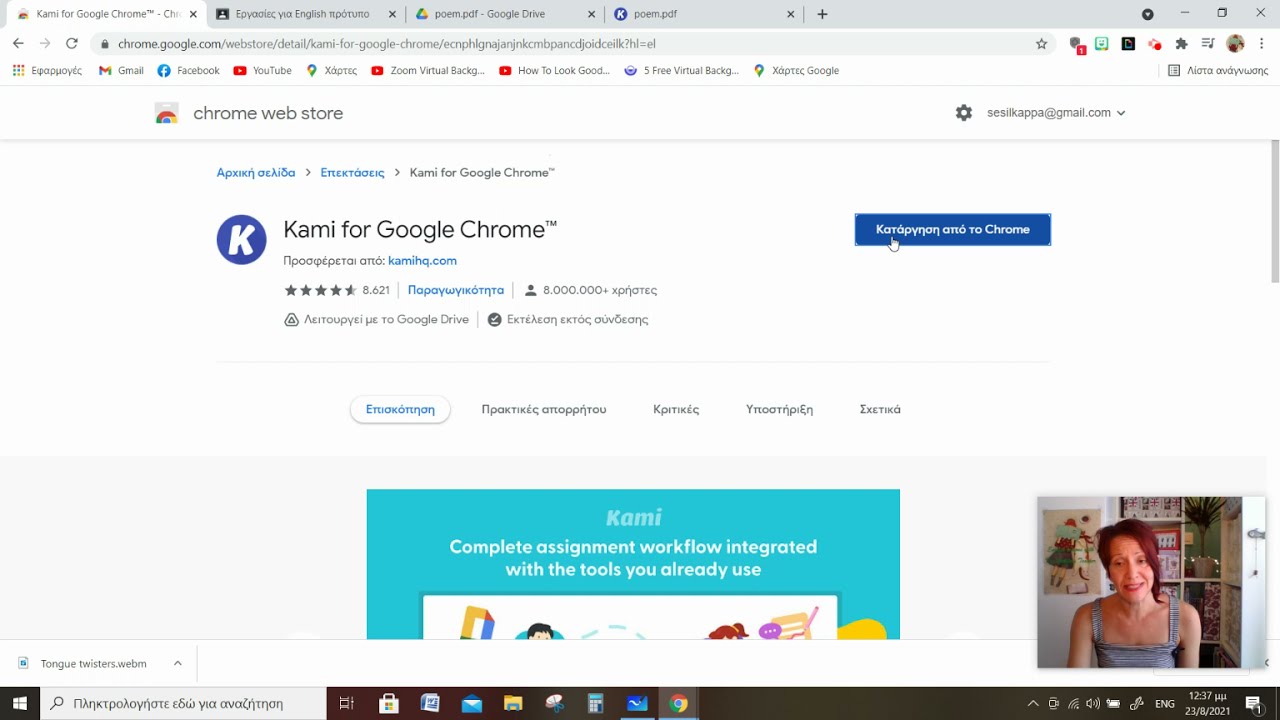Close the poem.pdf - Google Drive tab
1280x720 pixels.
tap(592, 14)
